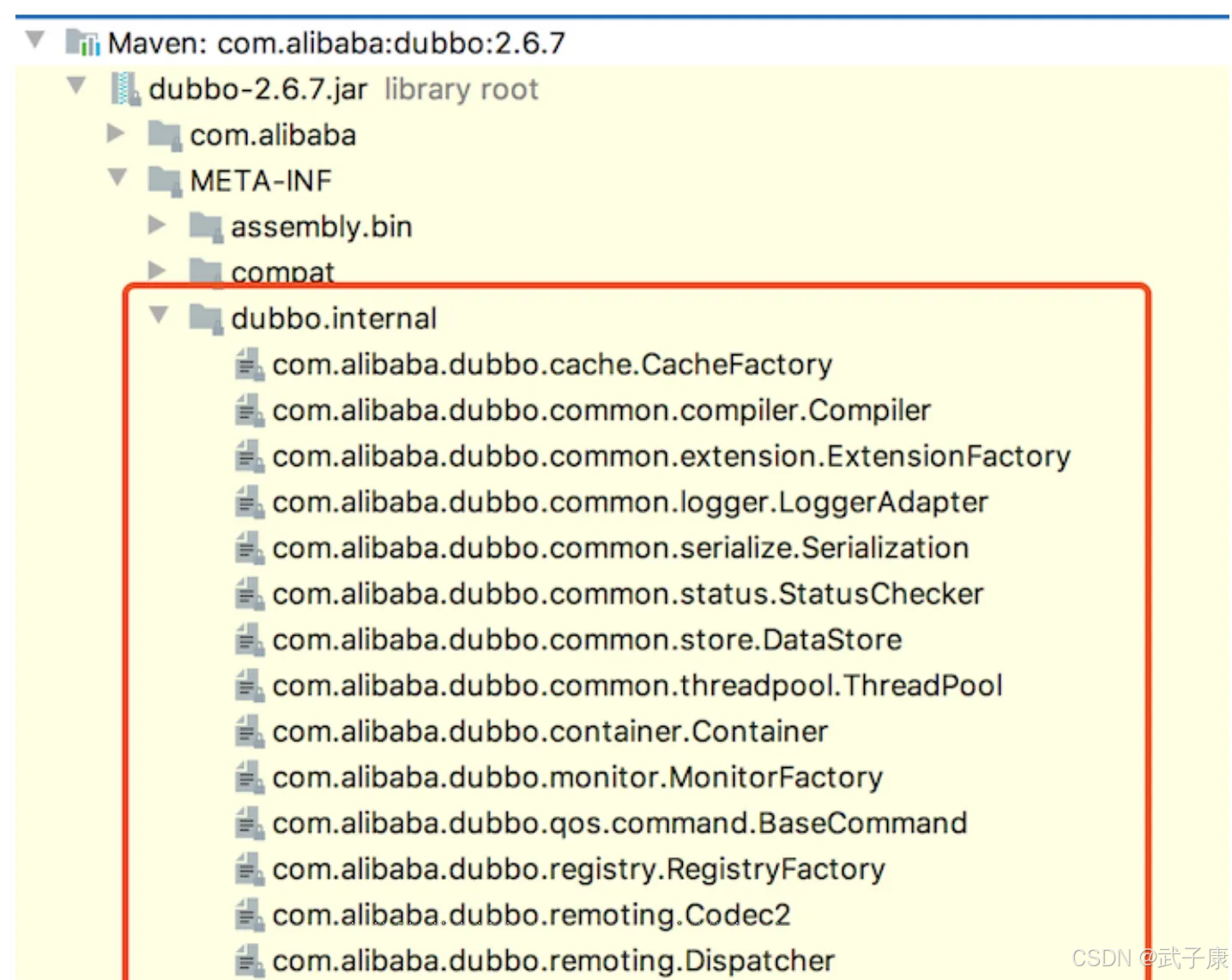Click the RegistryFactory file icon
Viewport: 1232px width, 980px height.
pyautogui.click(x=249, y=869)
